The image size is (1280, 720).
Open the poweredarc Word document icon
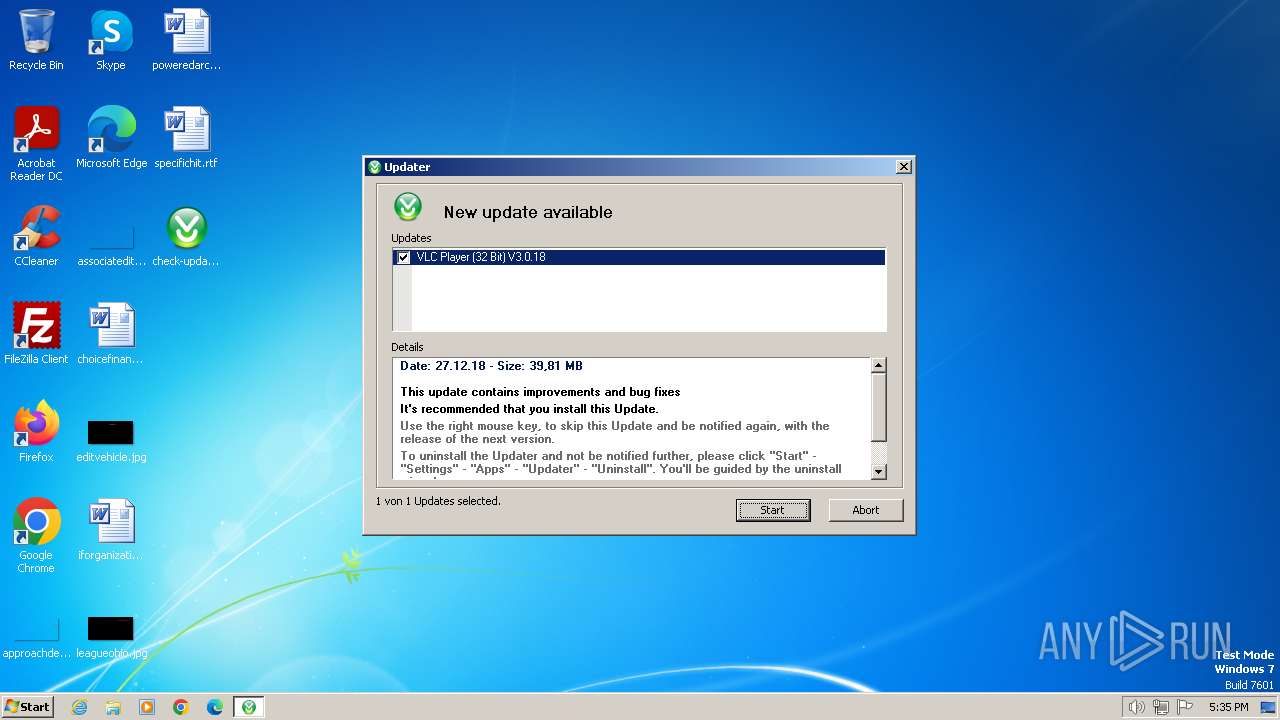click(x=187, y=41)
